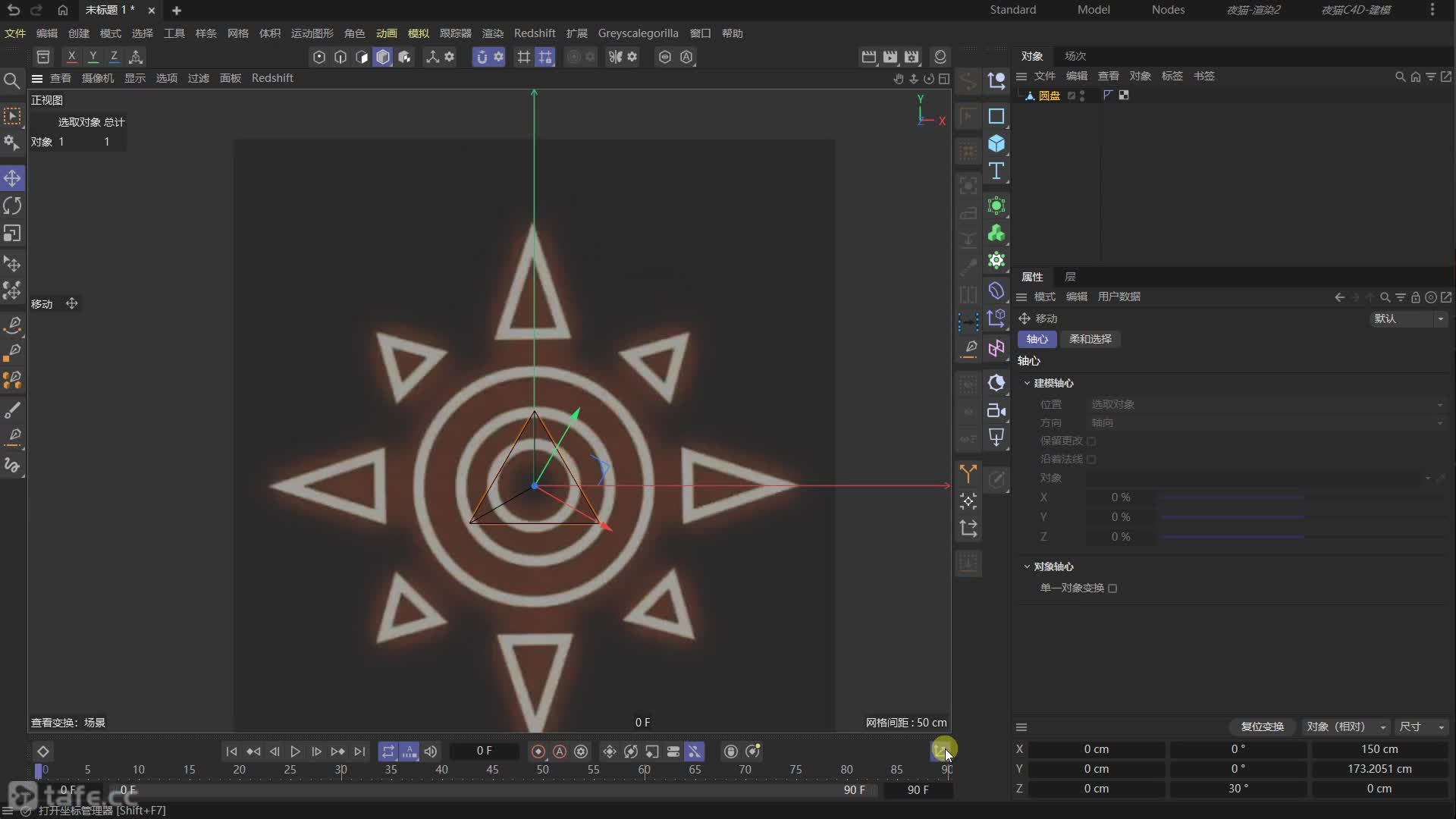Viewport: 1456px width, 819px height.
Task: Select the Move tool in left toolbar
Action: [12, 178]
